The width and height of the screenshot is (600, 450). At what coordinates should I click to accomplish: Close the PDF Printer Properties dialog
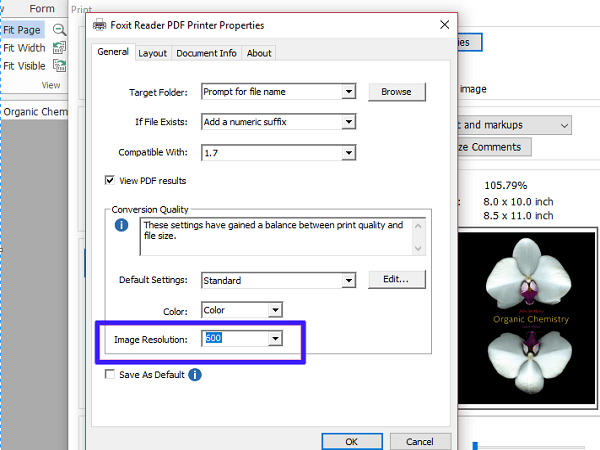[443, 25]
